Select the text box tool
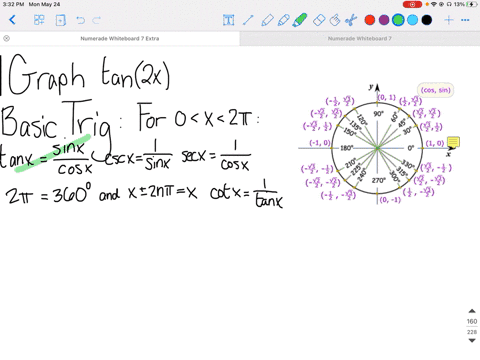Screen dimensions: 480x360 tap(228, 20)
